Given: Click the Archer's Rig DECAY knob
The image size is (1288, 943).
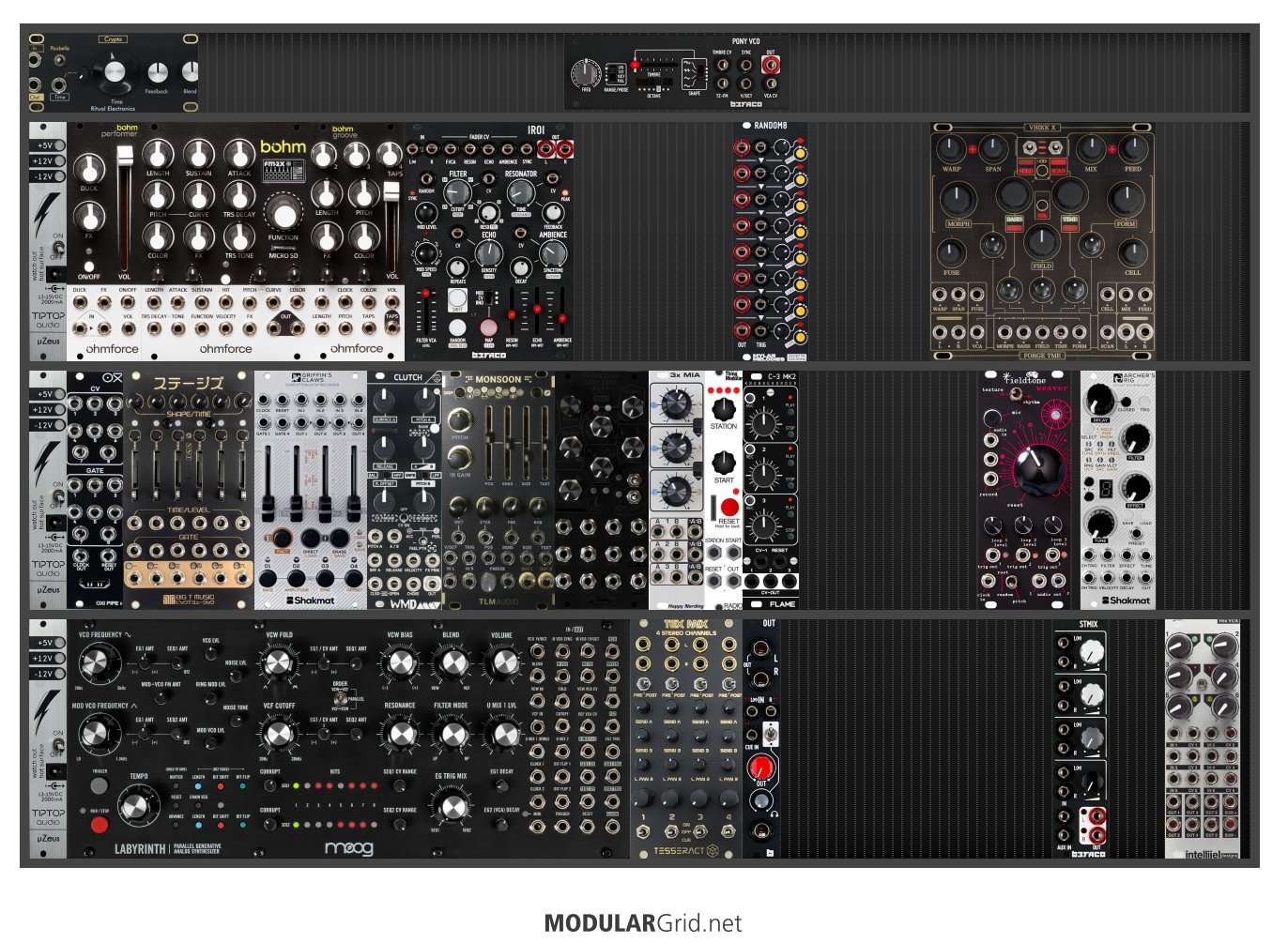Looking at the screenshot, I should click(1099, 401).
